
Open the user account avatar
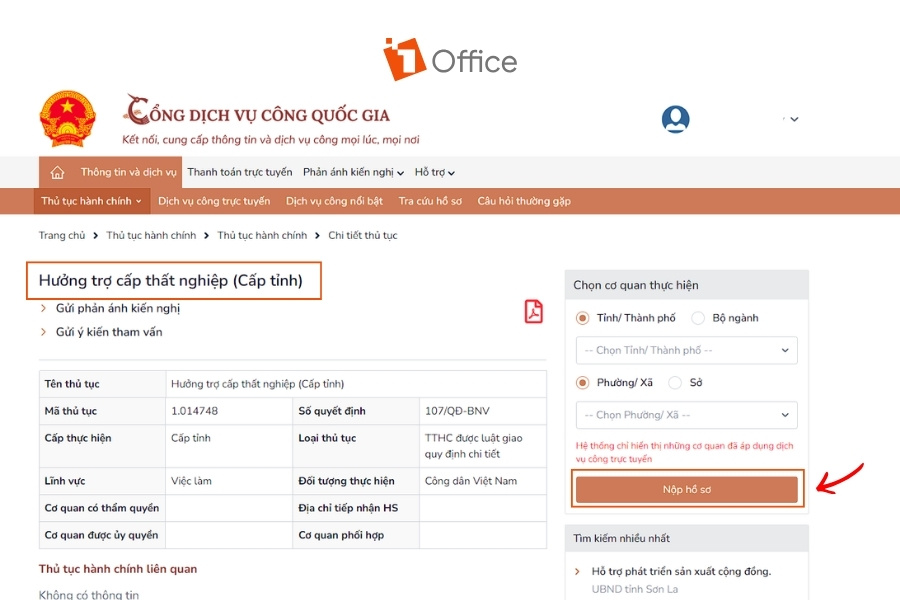(676, 119)
